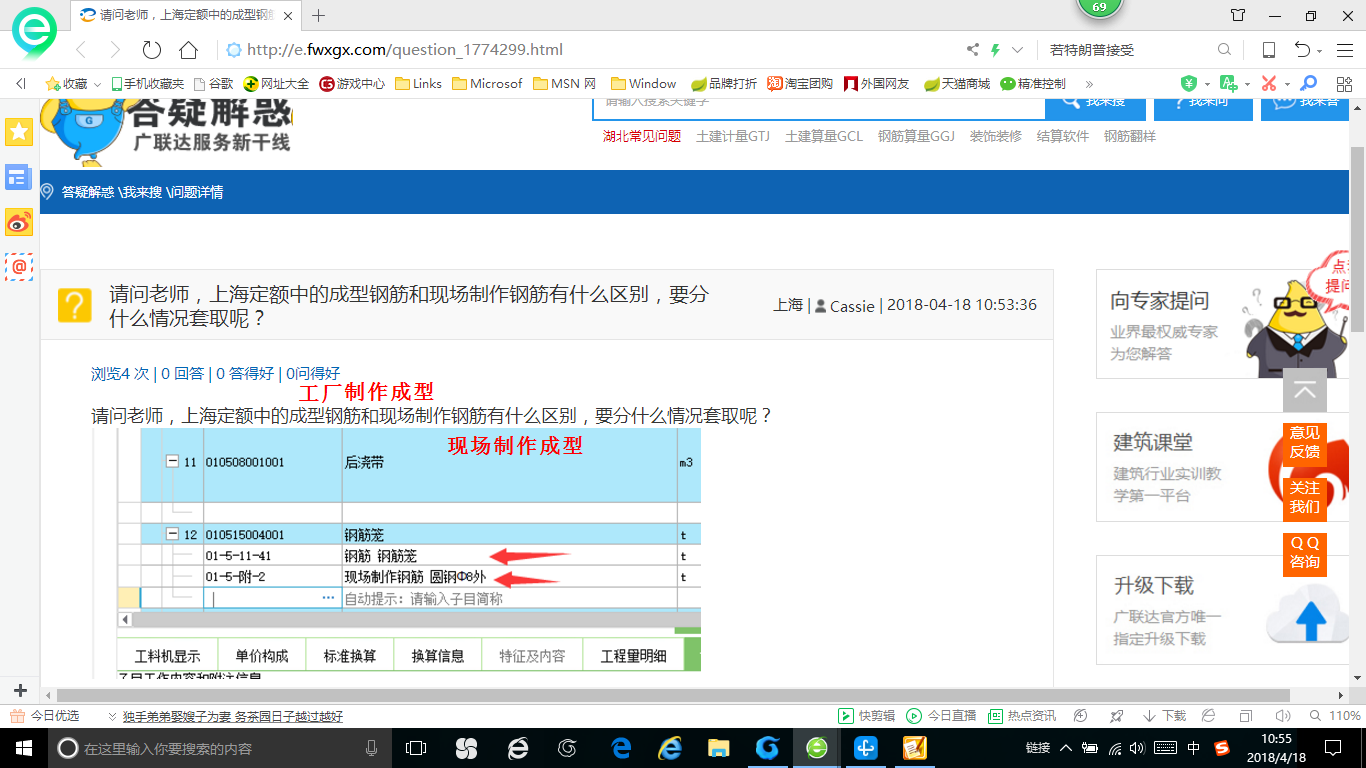Open sidebar email @ icon
Viewport: 1366px width, 768px height.
tap(19, 267)
